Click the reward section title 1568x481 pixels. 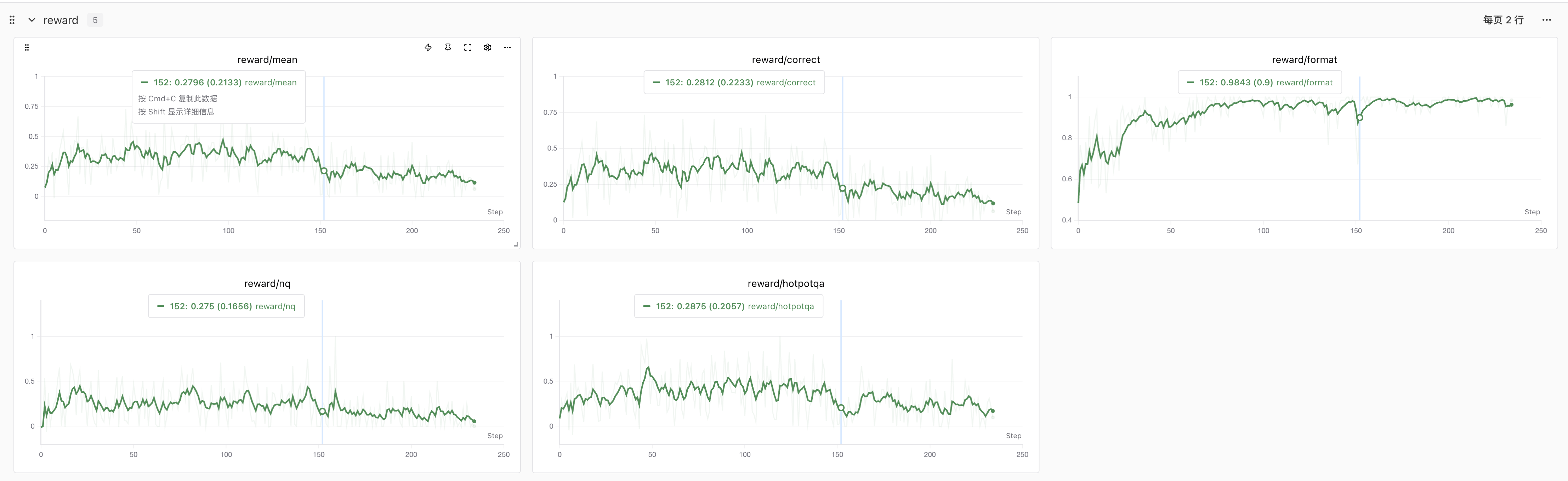point(61,20)
